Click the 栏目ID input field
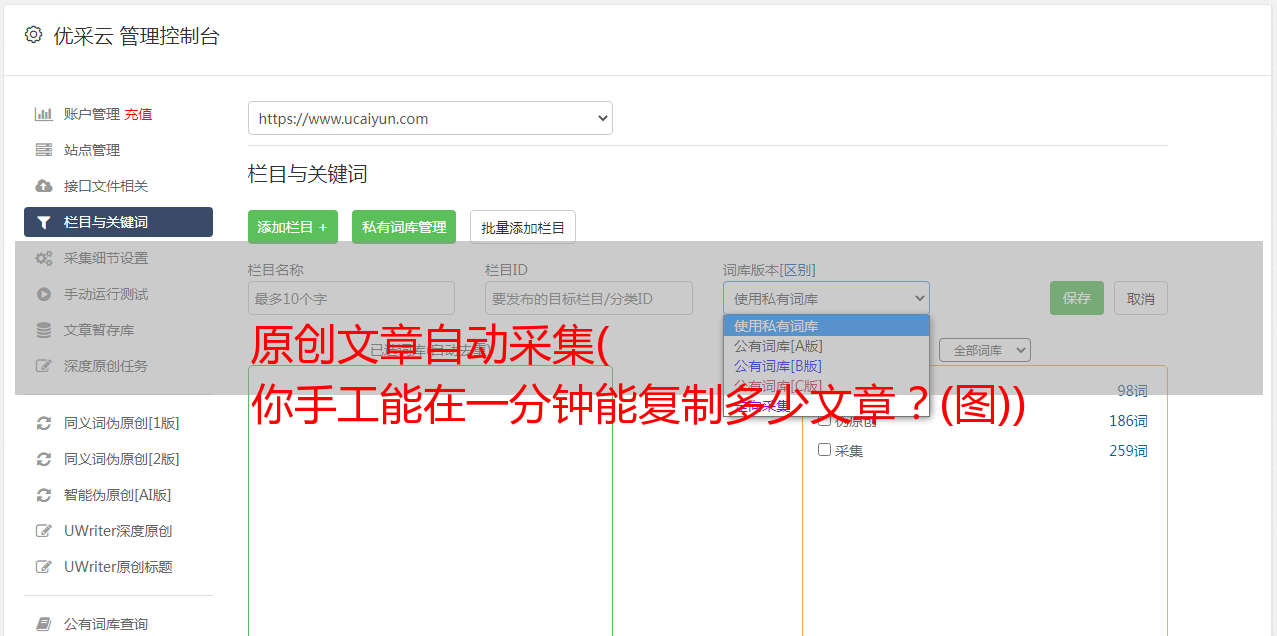The width and height of the screenshot is (1277, 636). pos(589,298)
